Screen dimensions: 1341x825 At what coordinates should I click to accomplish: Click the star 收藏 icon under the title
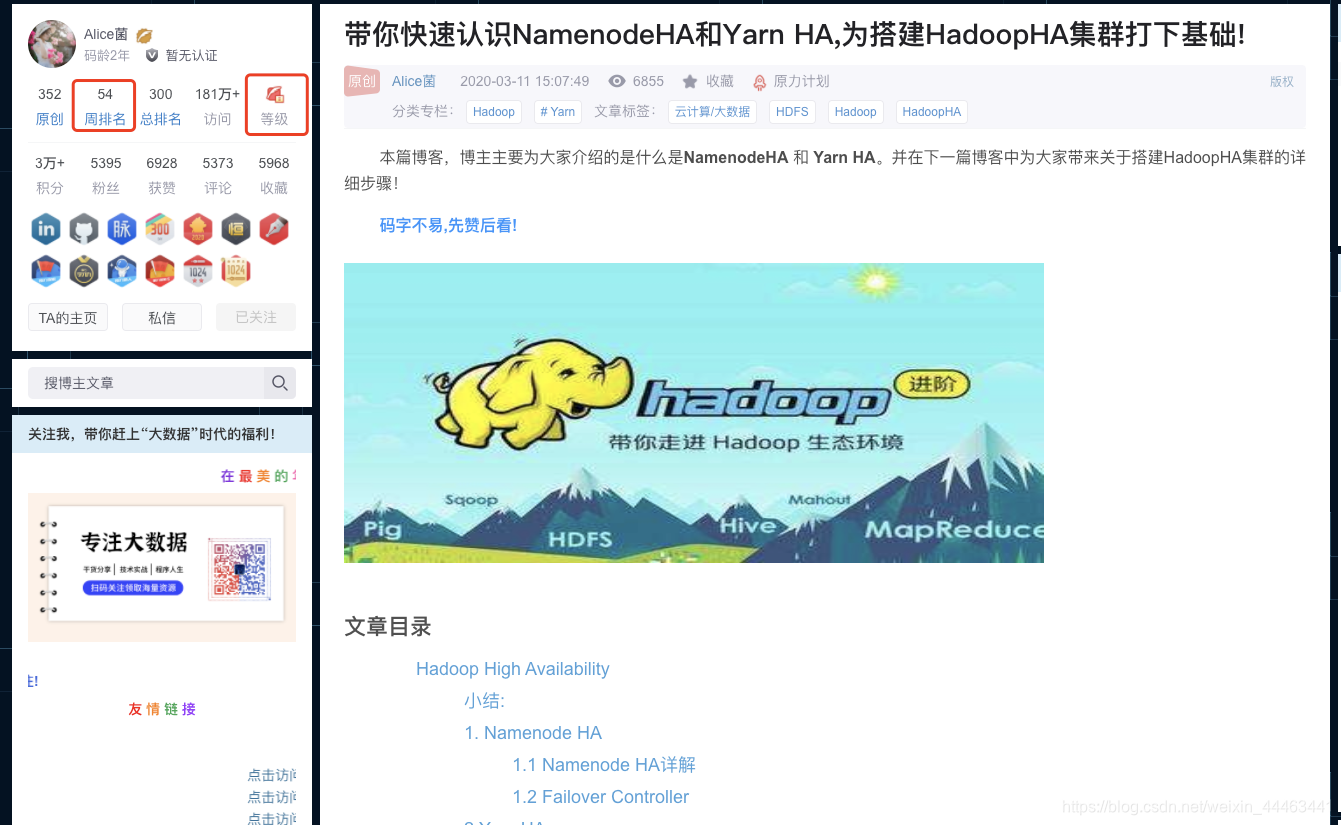pos(690,81)
